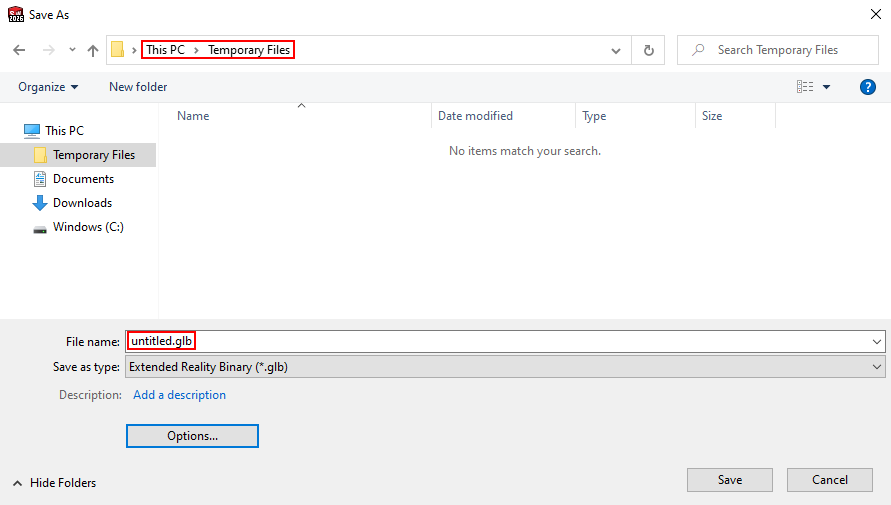This screenshot has height=505, width=891.
Task: Open the Organize menu
Action: 48,87
